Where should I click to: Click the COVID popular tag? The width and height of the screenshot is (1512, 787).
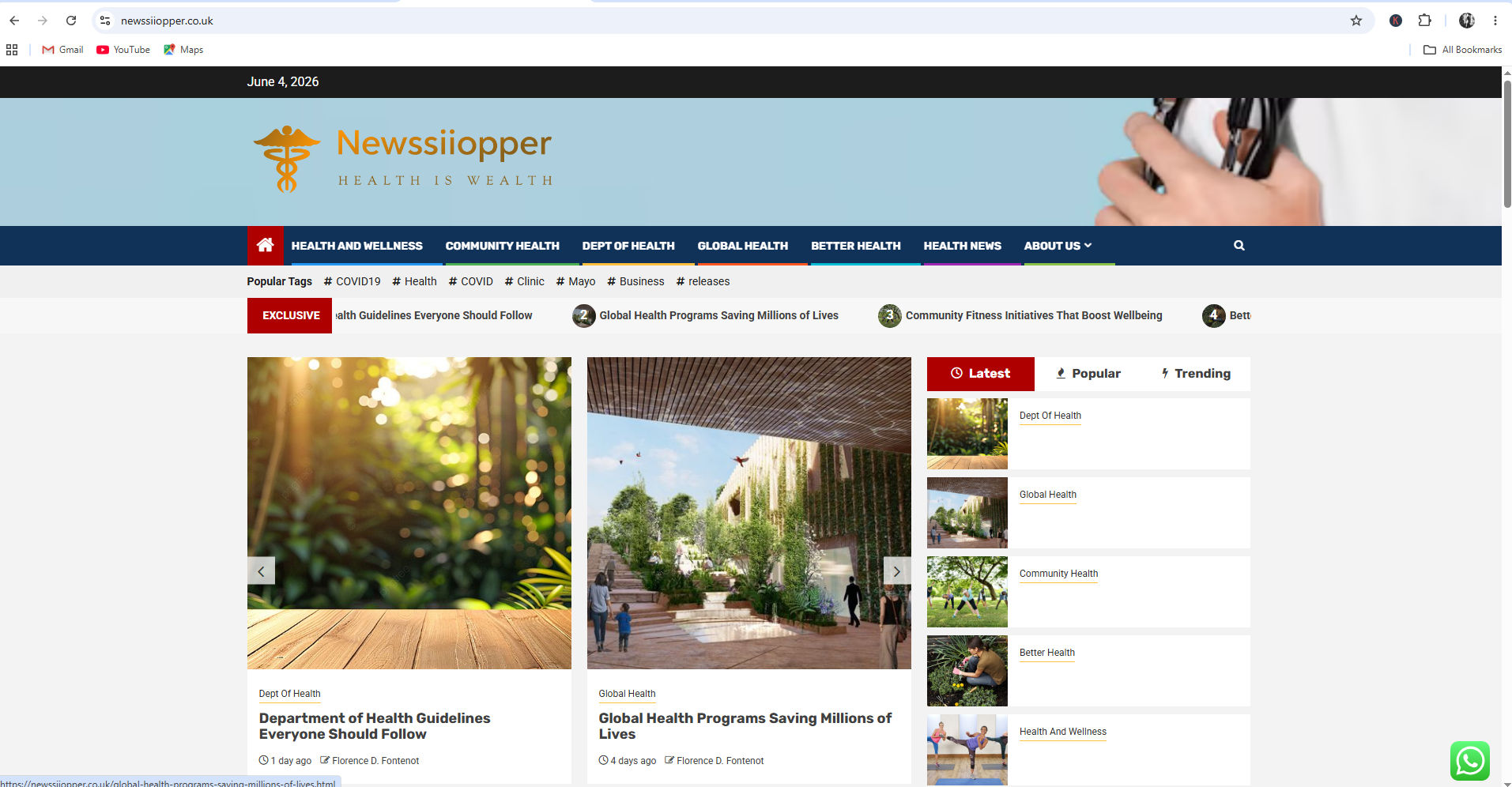[470, 281]
